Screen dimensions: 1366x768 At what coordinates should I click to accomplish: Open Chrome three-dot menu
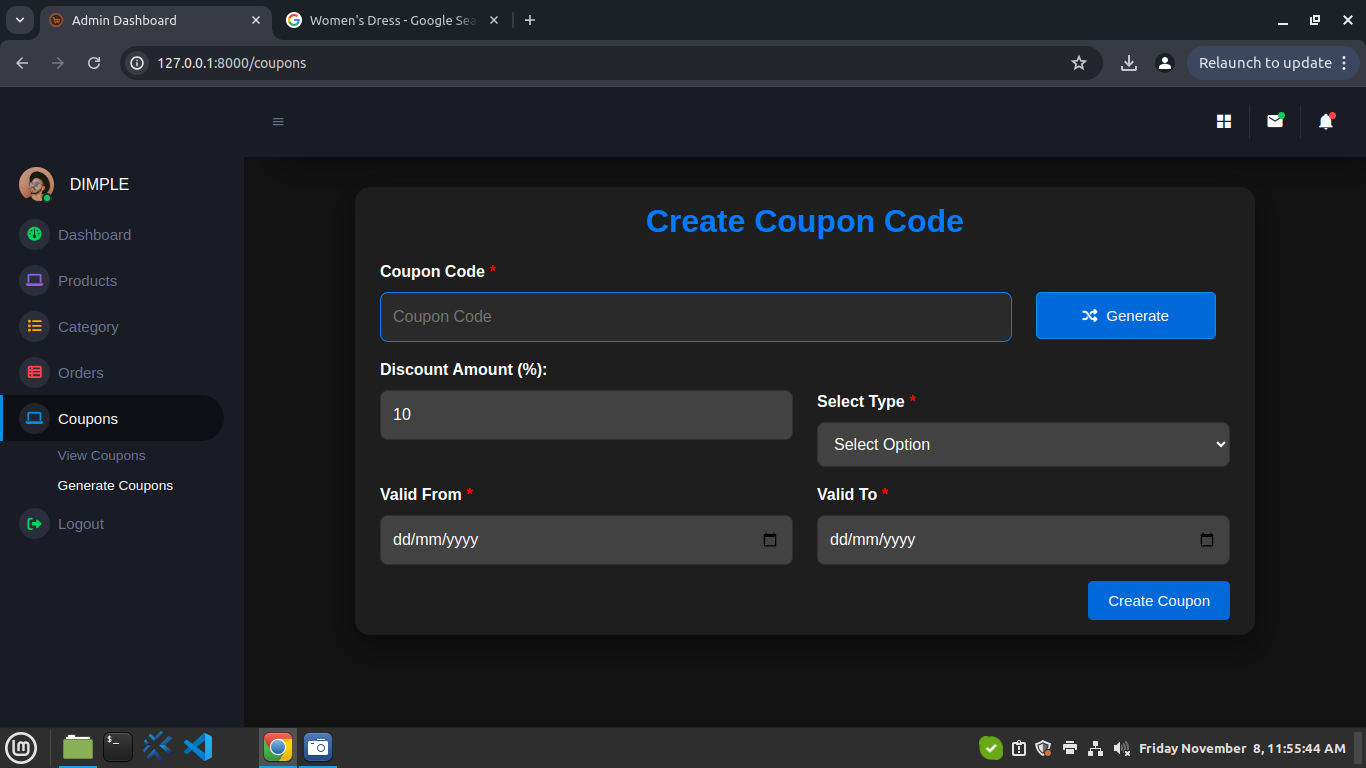pos(1346,63)
